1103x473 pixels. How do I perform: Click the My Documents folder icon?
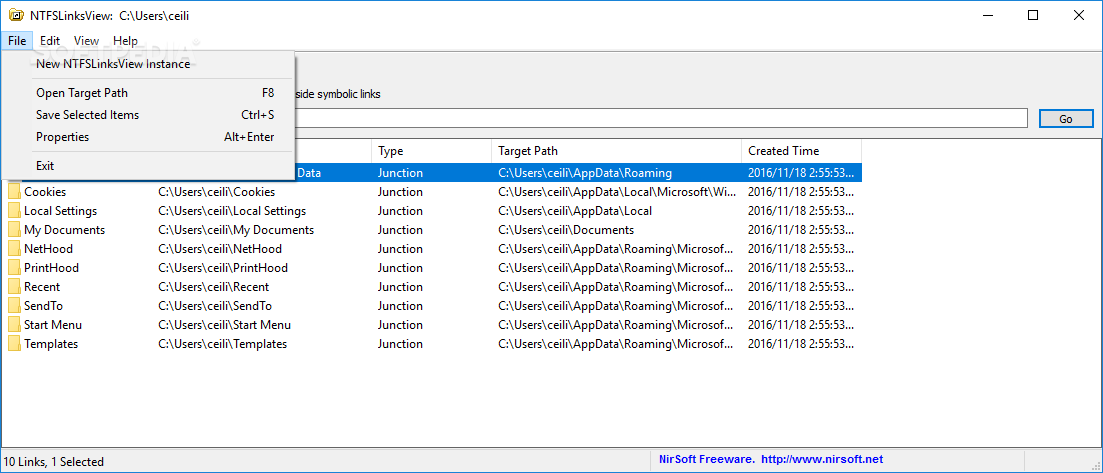(14, 229)
